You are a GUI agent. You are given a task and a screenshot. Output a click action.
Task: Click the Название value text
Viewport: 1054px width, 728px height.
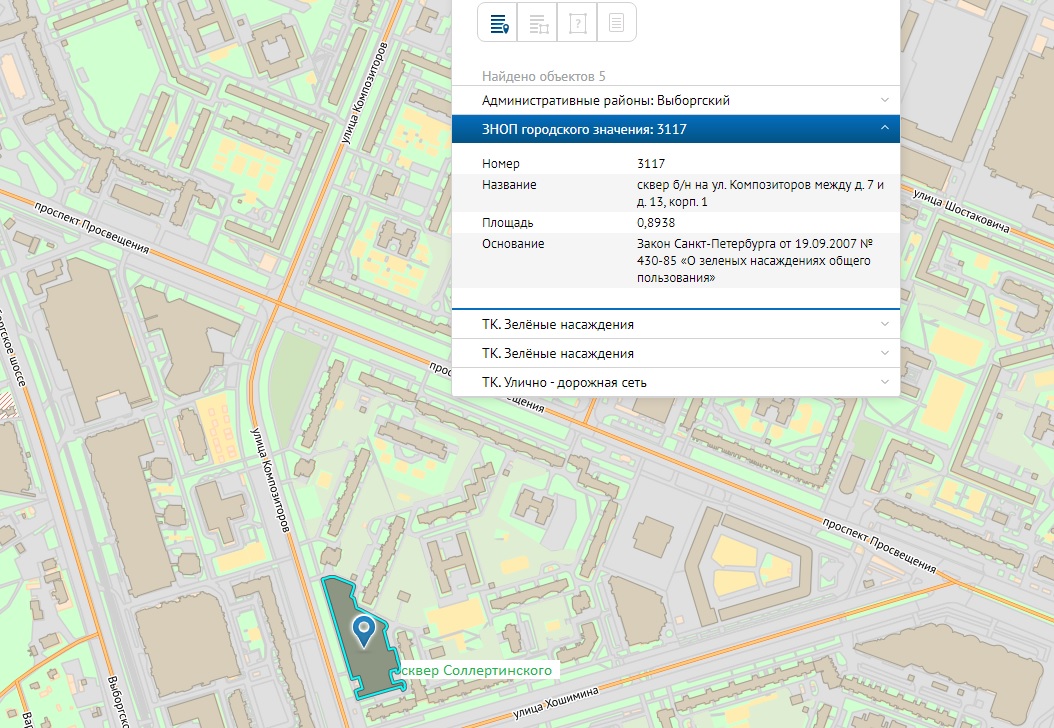[x=759, y=193]
